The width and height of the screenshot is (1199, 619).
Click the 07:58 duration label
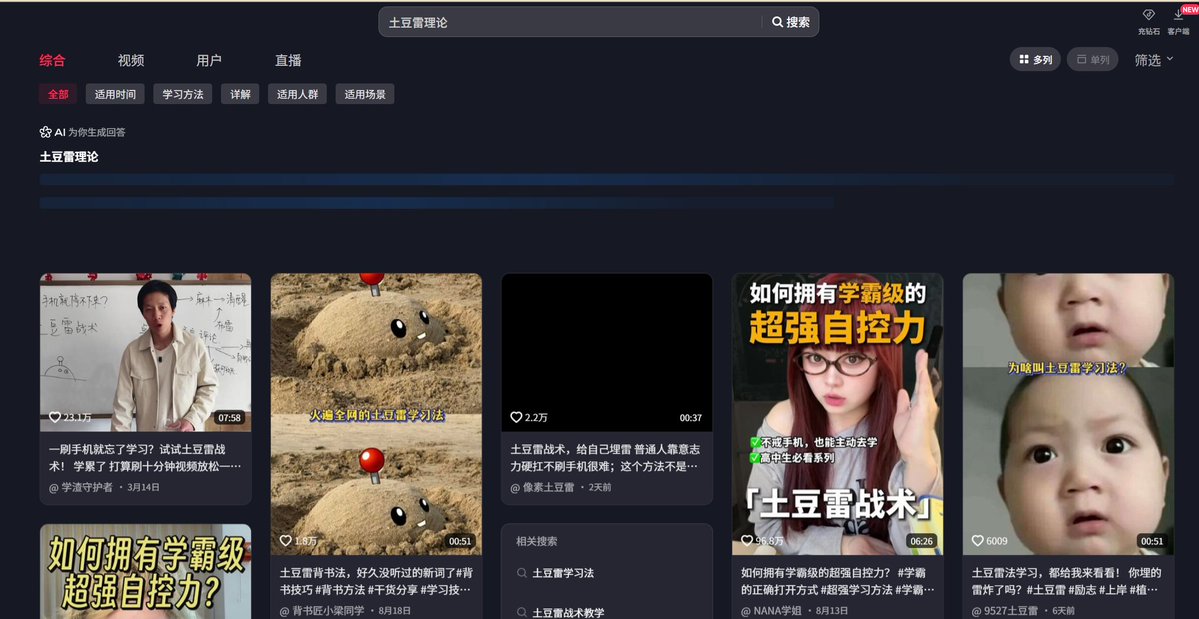229,418
